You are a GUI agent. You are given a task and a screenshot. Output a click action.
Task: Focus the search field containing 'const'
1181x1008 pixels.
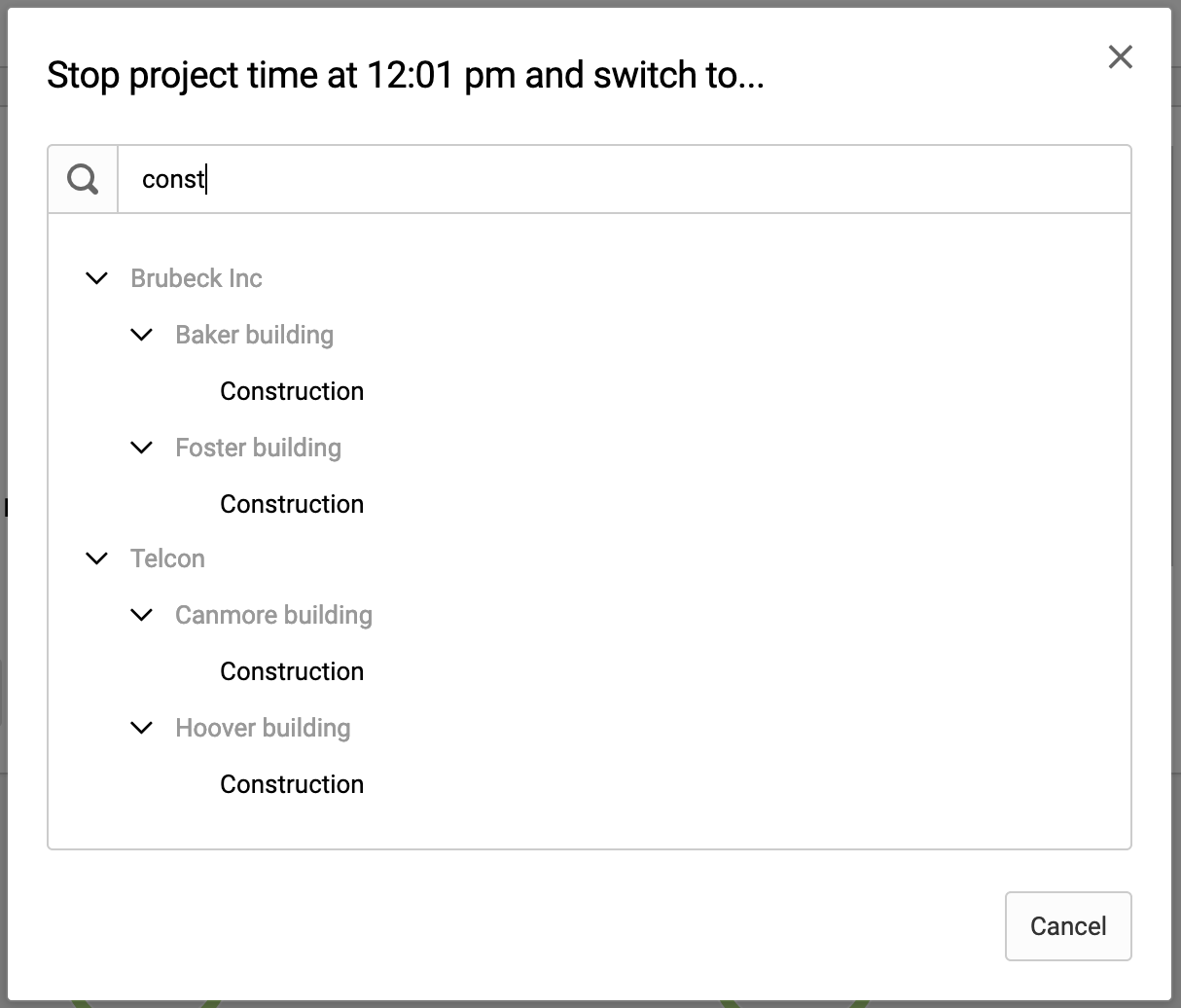(x=625, y=179)
